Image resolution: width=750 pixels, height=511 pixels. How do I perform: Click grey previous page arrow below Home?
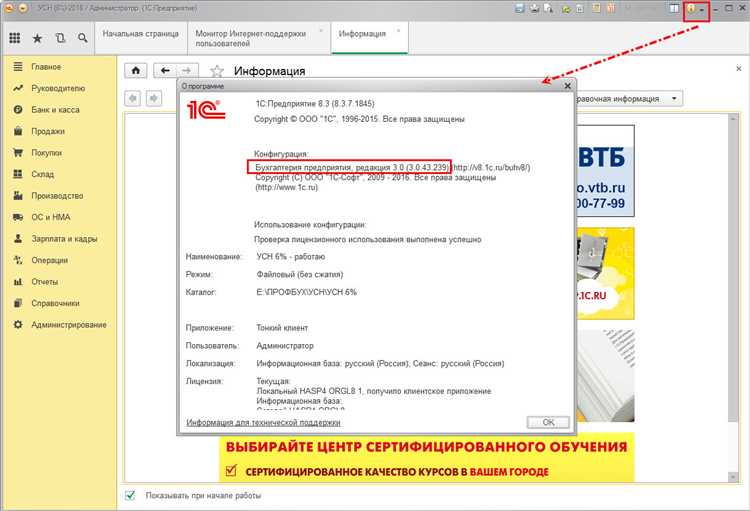click(132, 99)
